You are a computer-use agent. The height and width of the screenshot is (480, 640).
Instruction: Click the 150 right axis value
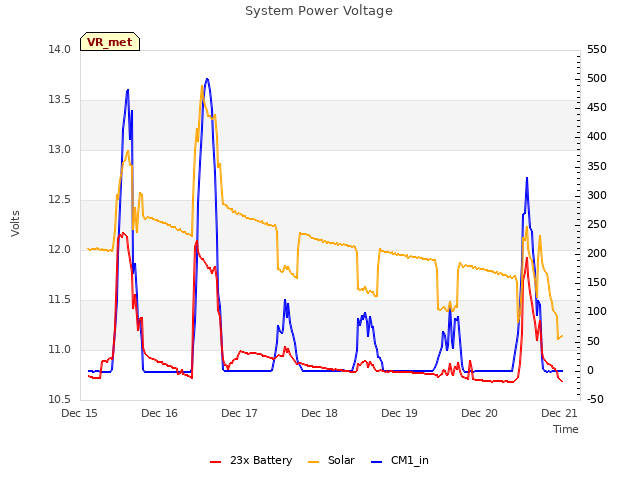pyautogui.click(x=597, y=282)
